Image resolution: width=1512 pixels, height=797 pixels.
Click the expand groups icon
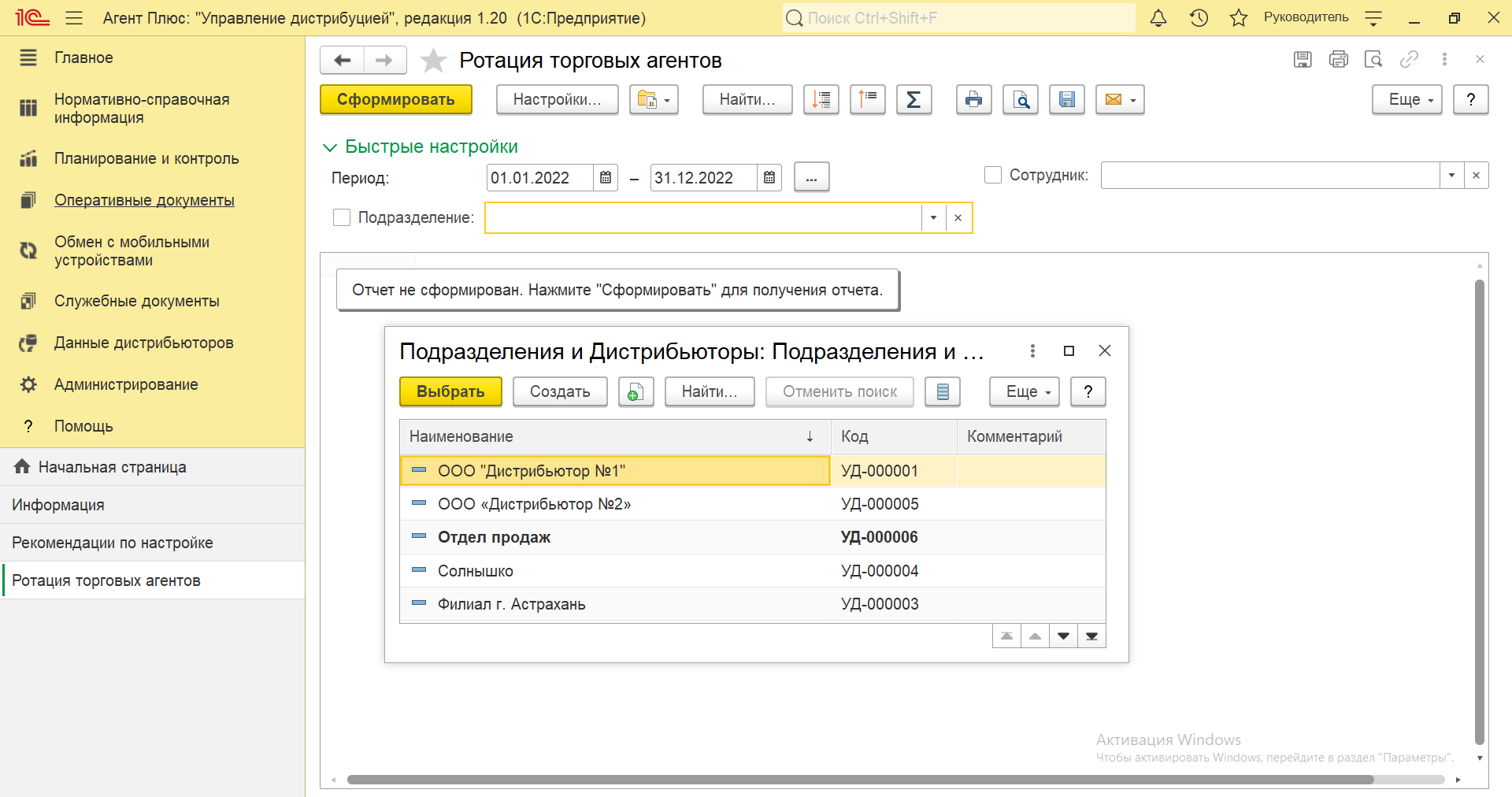pos(867,100)
